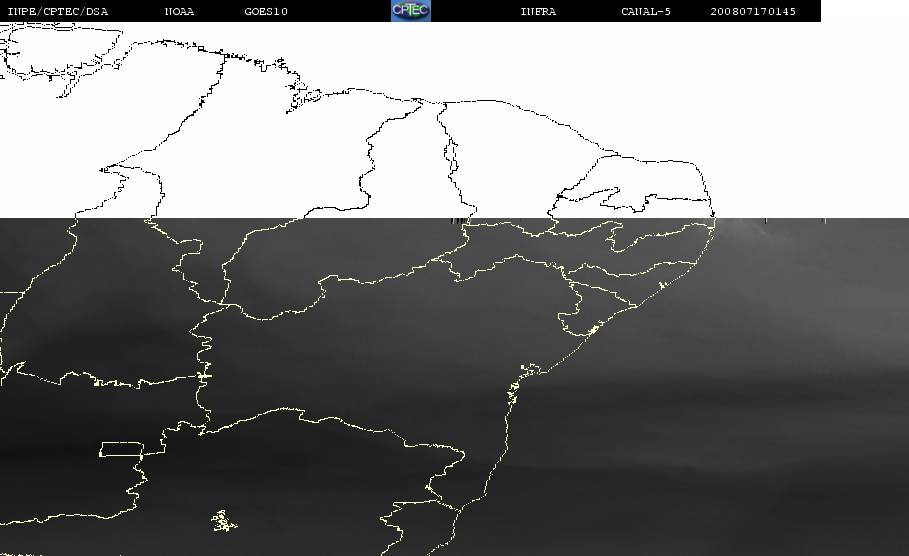The image size is (909, 556).
Task: Click the NOAA label in header
Action: 179,12
